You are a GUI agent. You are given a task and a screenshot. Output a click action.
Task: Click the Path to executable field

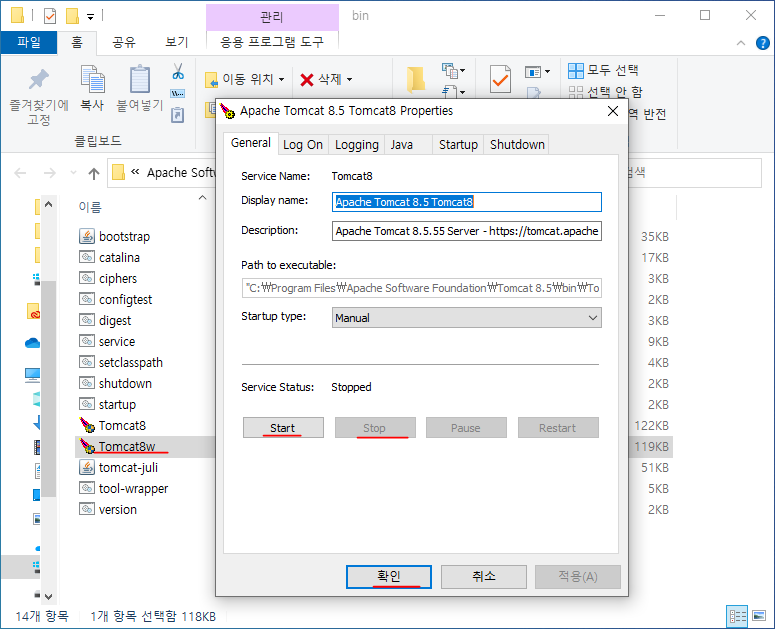pyautogui.click(x=422, y=288)
